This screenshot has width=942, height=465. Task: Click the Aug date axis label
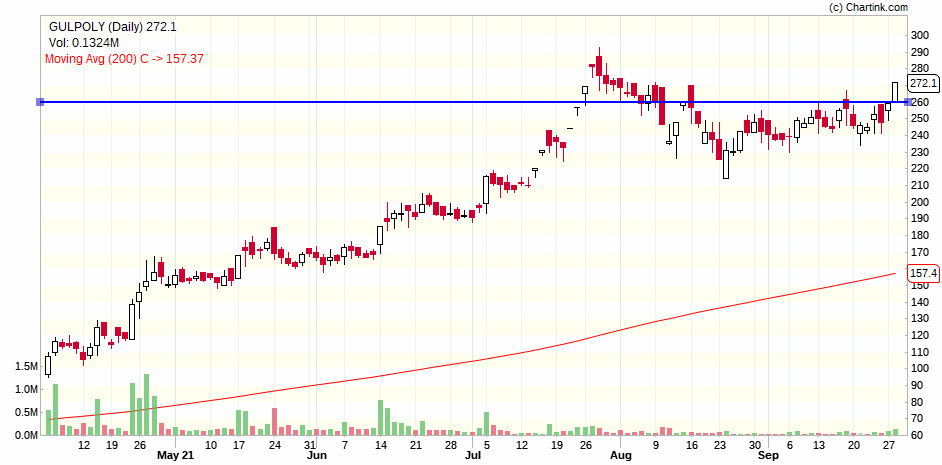(621, 455)
